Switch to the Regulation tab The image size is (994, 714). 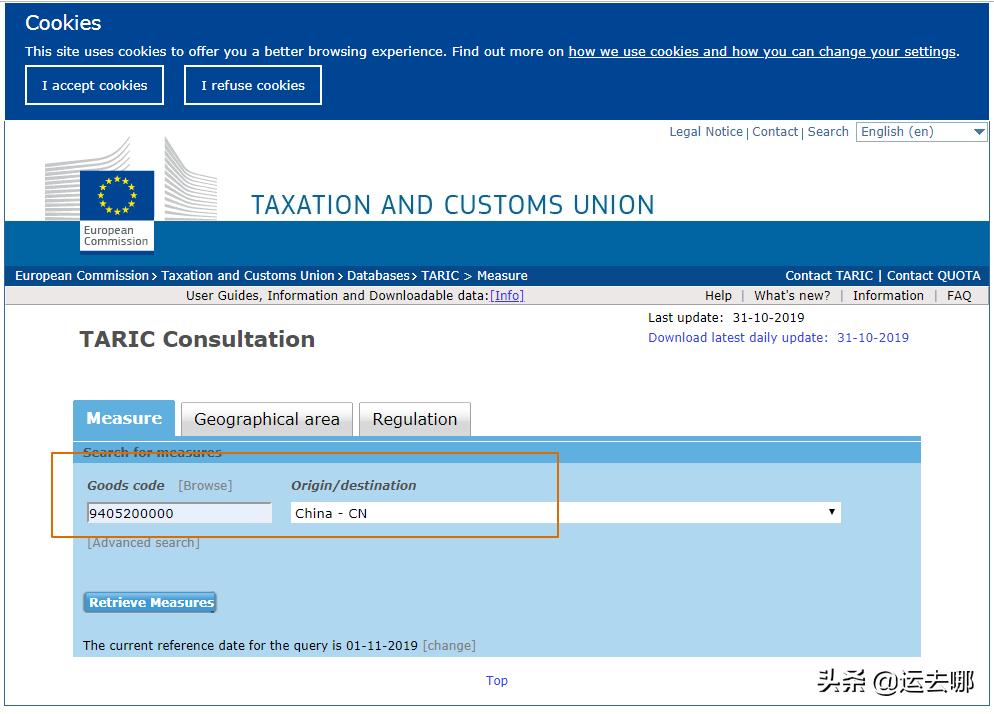pos(415,419)
